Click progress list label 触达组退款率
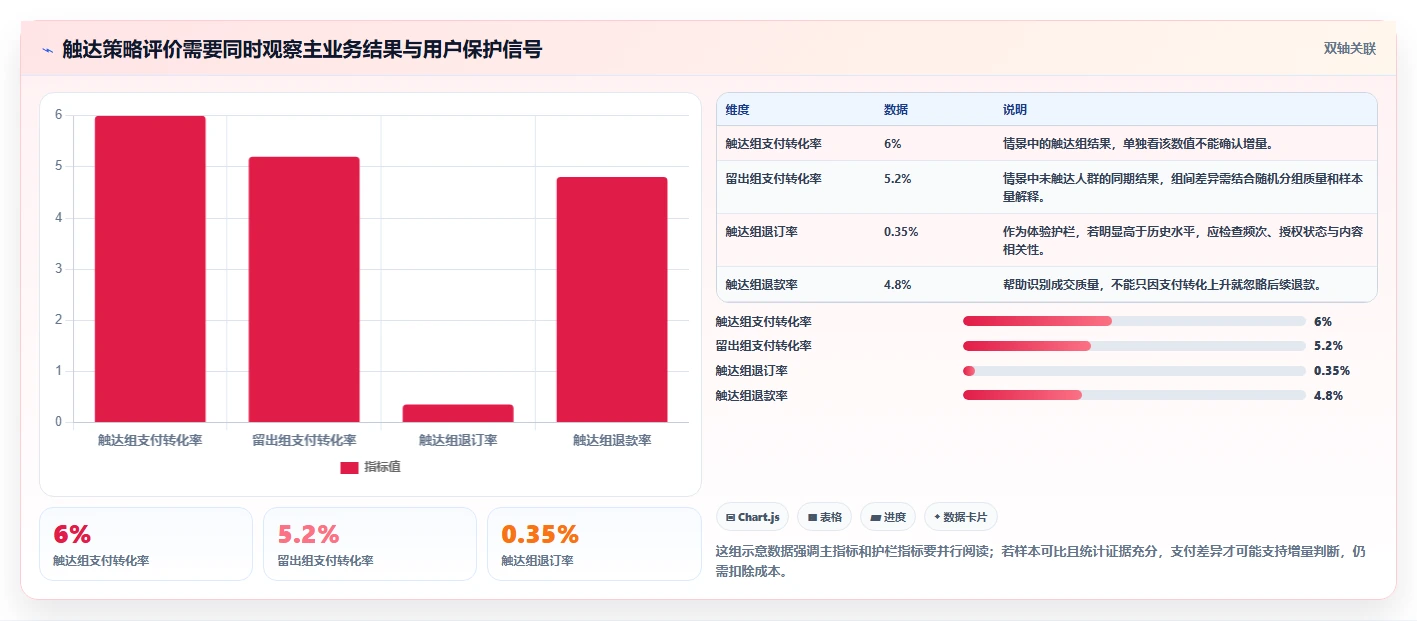The height and width of the screenshot is (621, 1417). click(752, 396)
